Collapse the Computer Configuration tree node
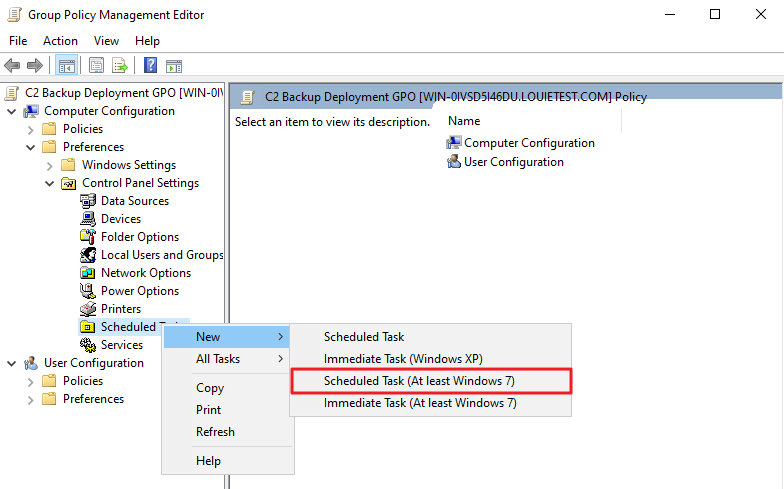Image resolution: width=784 pixels, height=489 pixels. pos(12,112)
